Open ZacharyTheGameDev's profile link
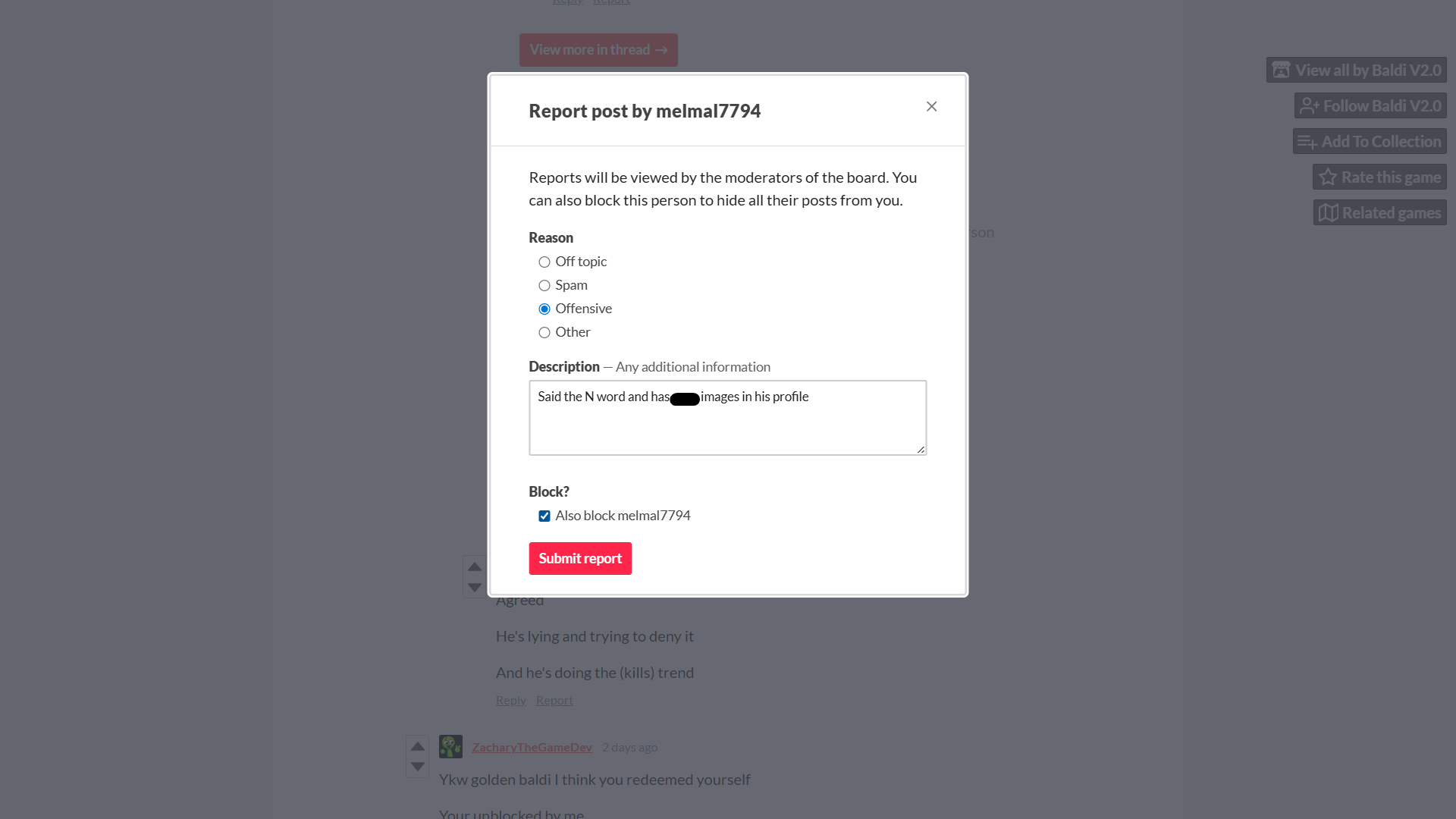Viewport: 1456px width, 819px height. (532, 748)
